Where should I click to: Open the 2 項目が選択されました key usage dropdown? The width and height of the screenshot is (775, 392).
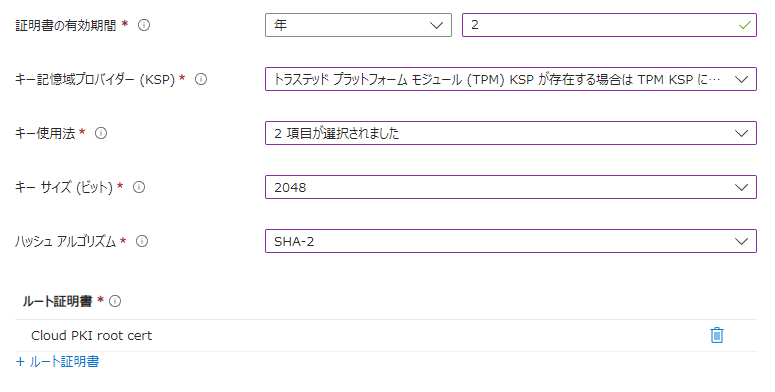(511, 133)
